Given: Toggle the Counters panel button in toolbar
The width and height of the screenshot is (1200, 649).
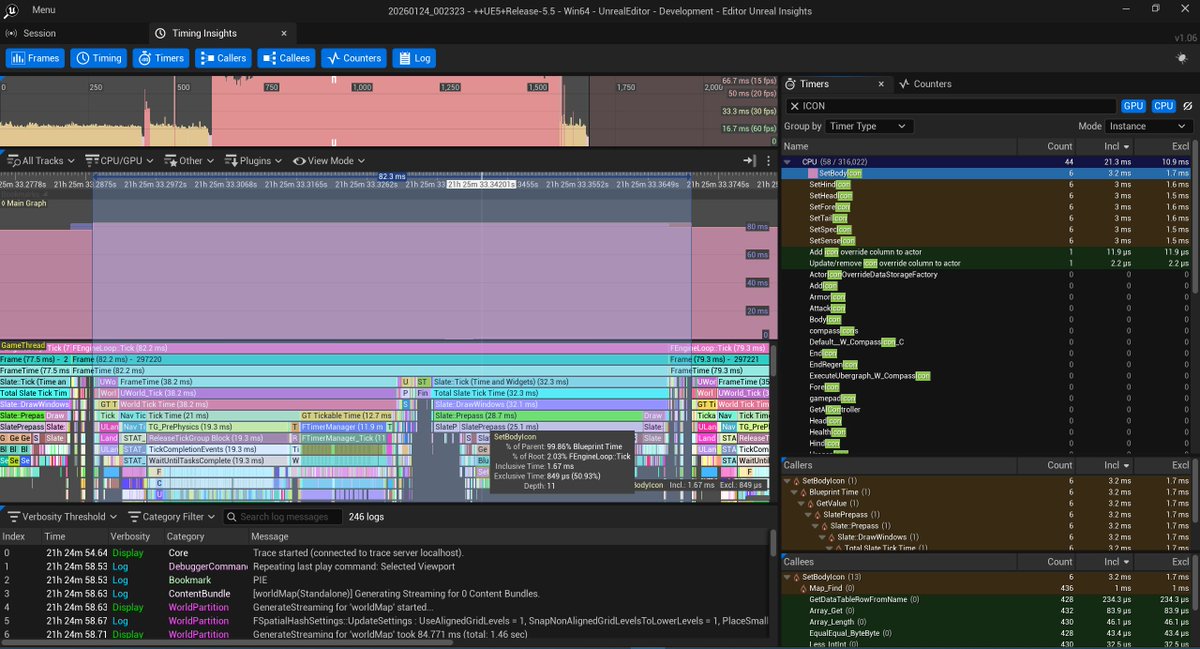Looking at the screenshot, I should (x=353, y=58).
